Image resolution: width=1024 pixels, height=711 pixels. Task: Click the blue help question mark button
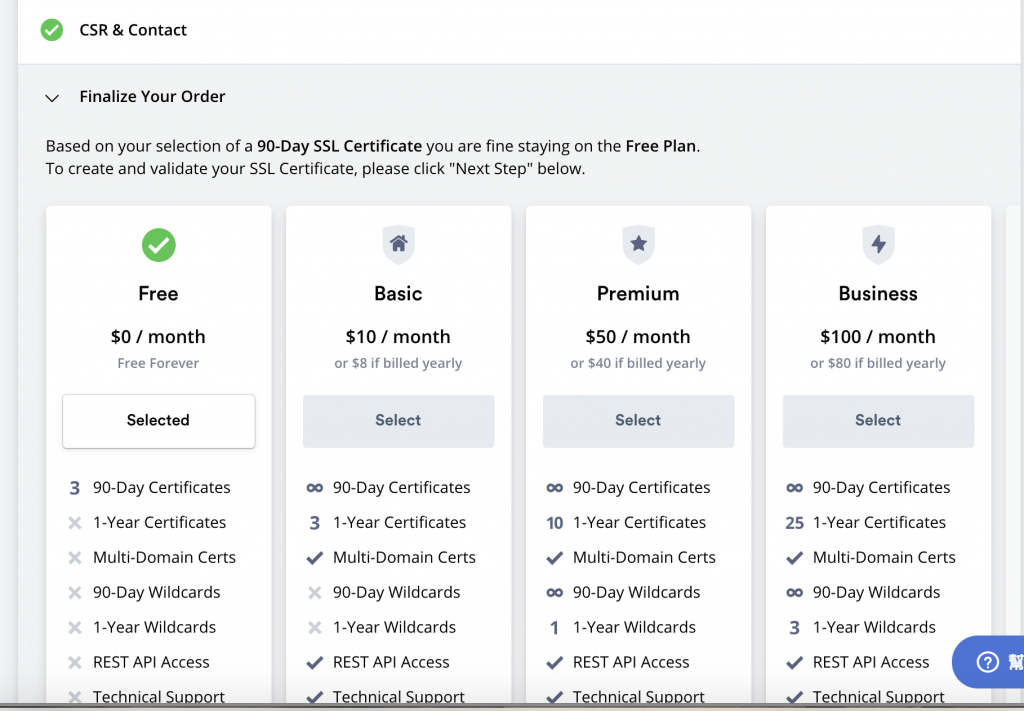(987, 662)
